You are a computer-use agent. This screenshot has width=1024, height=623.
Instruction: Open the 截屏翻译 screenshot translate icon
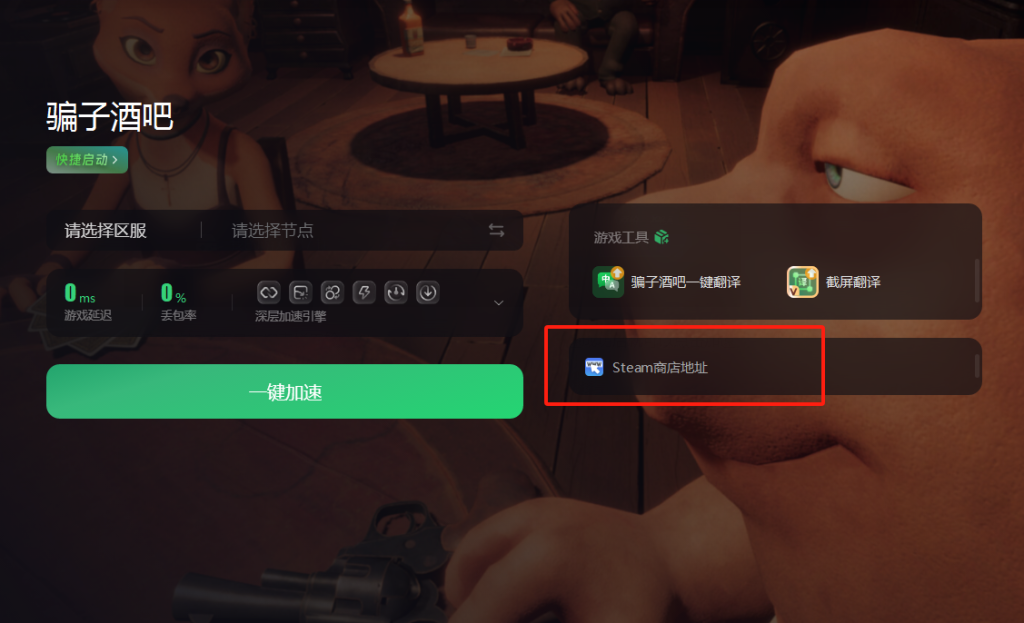(803, 282)
